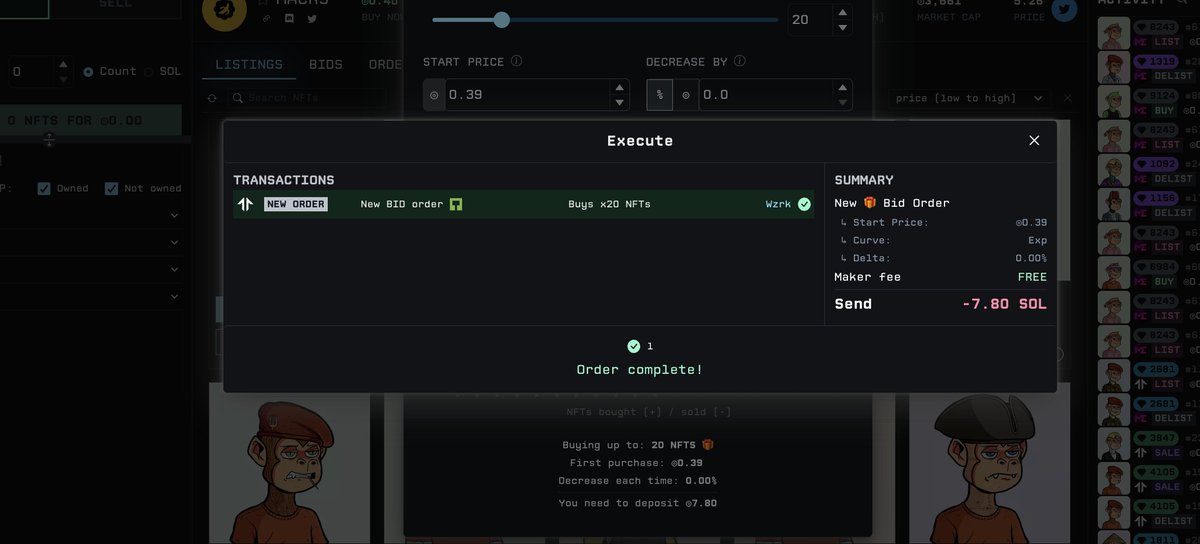Click the green marketplace icon next to New BID order

pos(456,204)
